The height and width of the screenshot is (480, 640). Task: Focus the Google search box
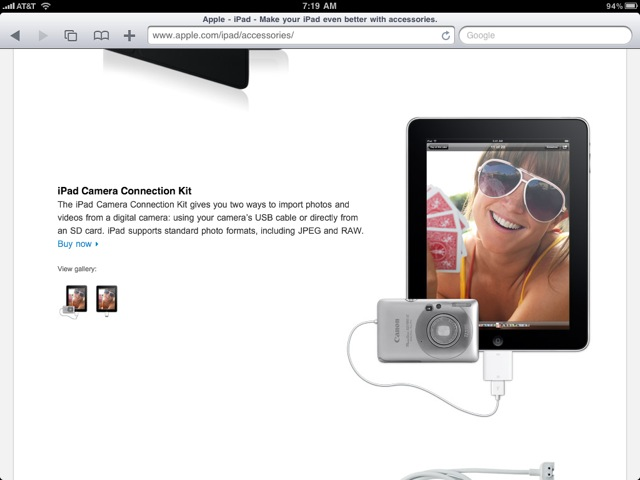[x=545, y=36]
